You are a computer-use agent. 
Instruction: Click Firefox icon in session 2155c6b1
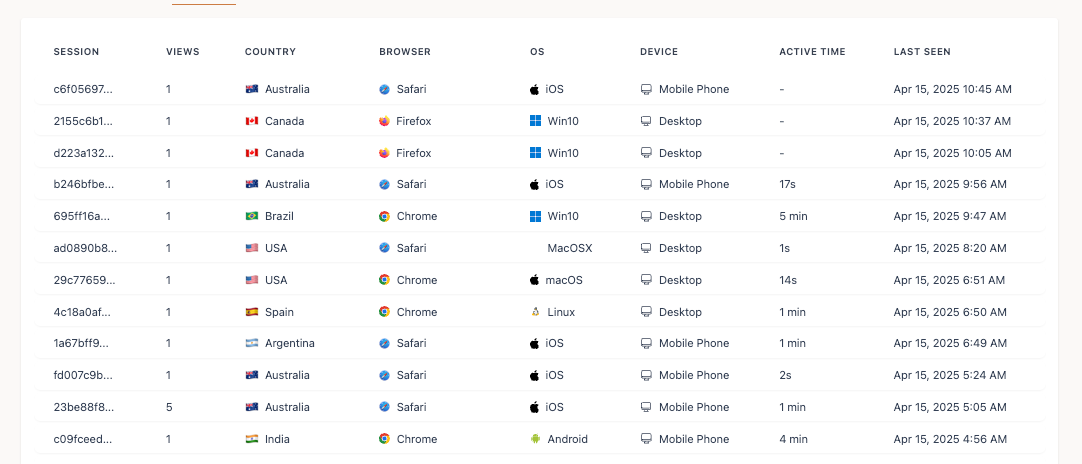(x=384, y=121)
